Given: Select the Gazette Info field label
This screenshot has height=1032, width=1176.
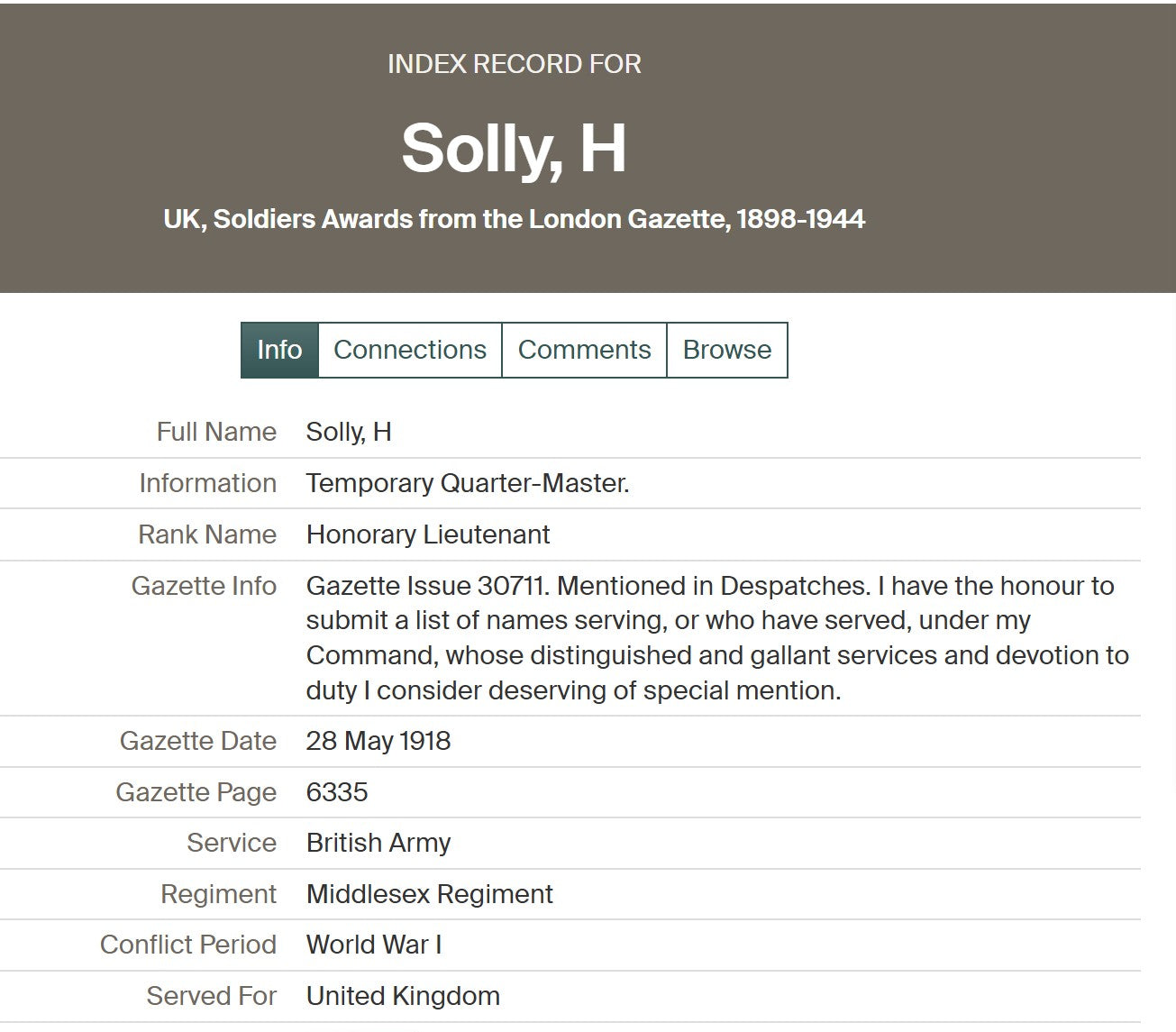Looking at the screenshot, I should [205, 586].
